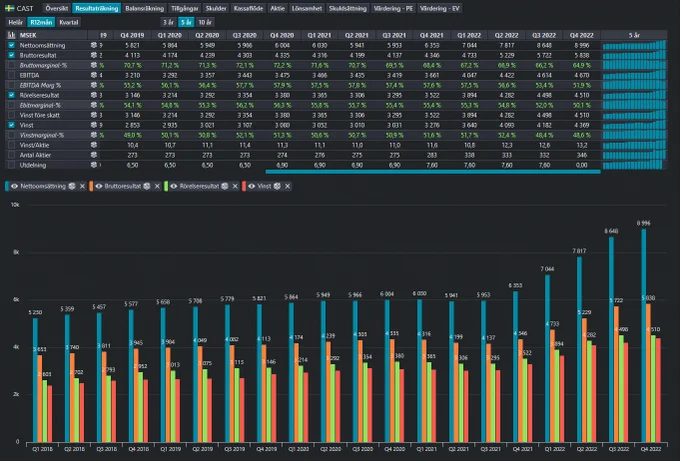680x461 pixels.
Task: Click the settings icon in EBITDA Marg % row
Action: [x=94, y=85]
